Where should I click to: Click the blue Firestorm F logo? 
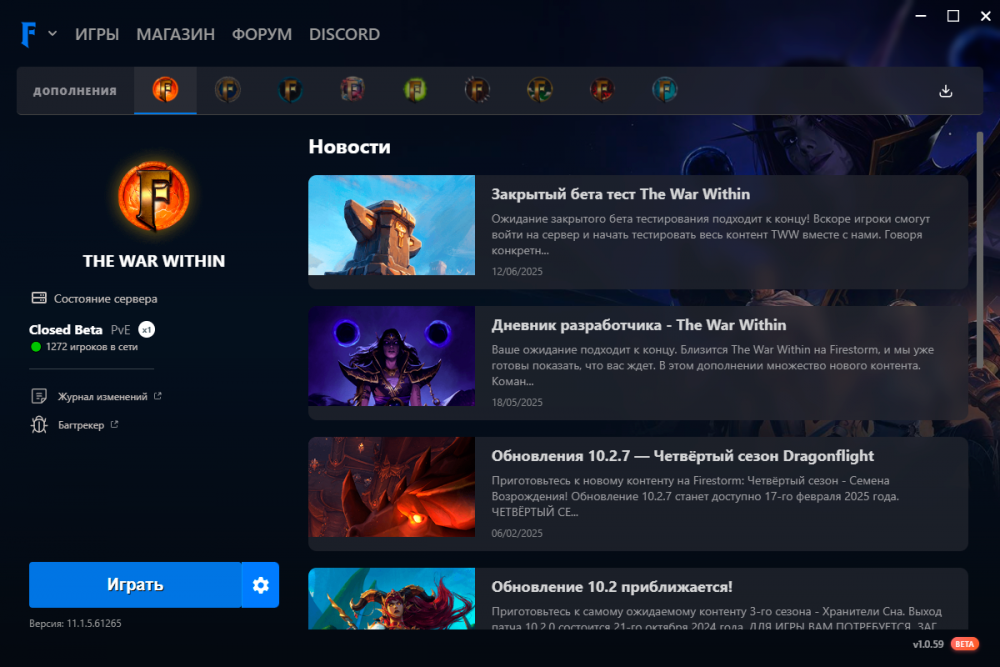[x=28, y=34]
